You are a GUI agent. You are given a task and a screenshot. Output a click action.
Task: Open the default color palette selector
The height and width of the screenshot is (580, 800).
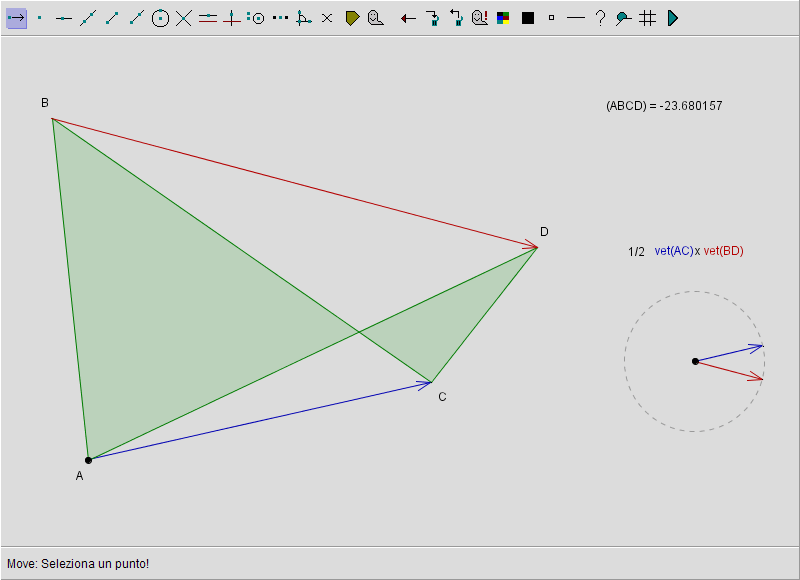coord(503,18)
